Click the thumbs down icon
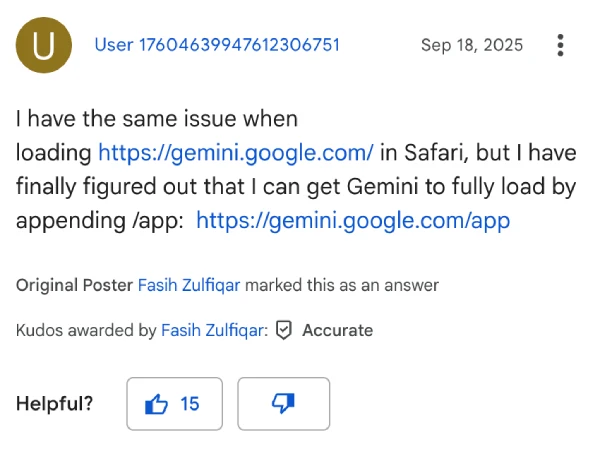The height and width of the screenshot is (449, 600). point(283,404)
